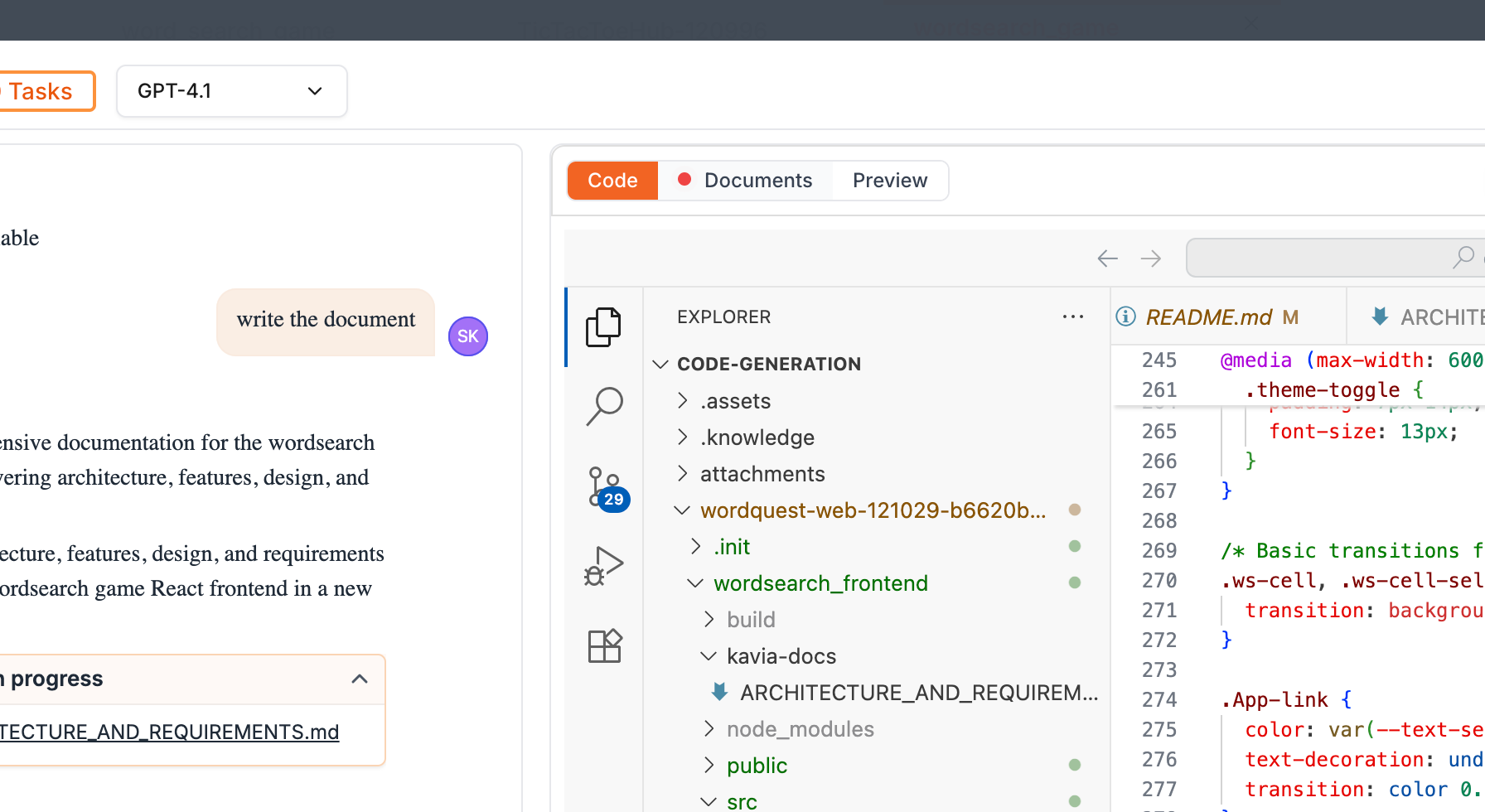Screen dimensions: 1485x812
Task: Switch to the Documents tab
Action: click(x=745, y=181)
